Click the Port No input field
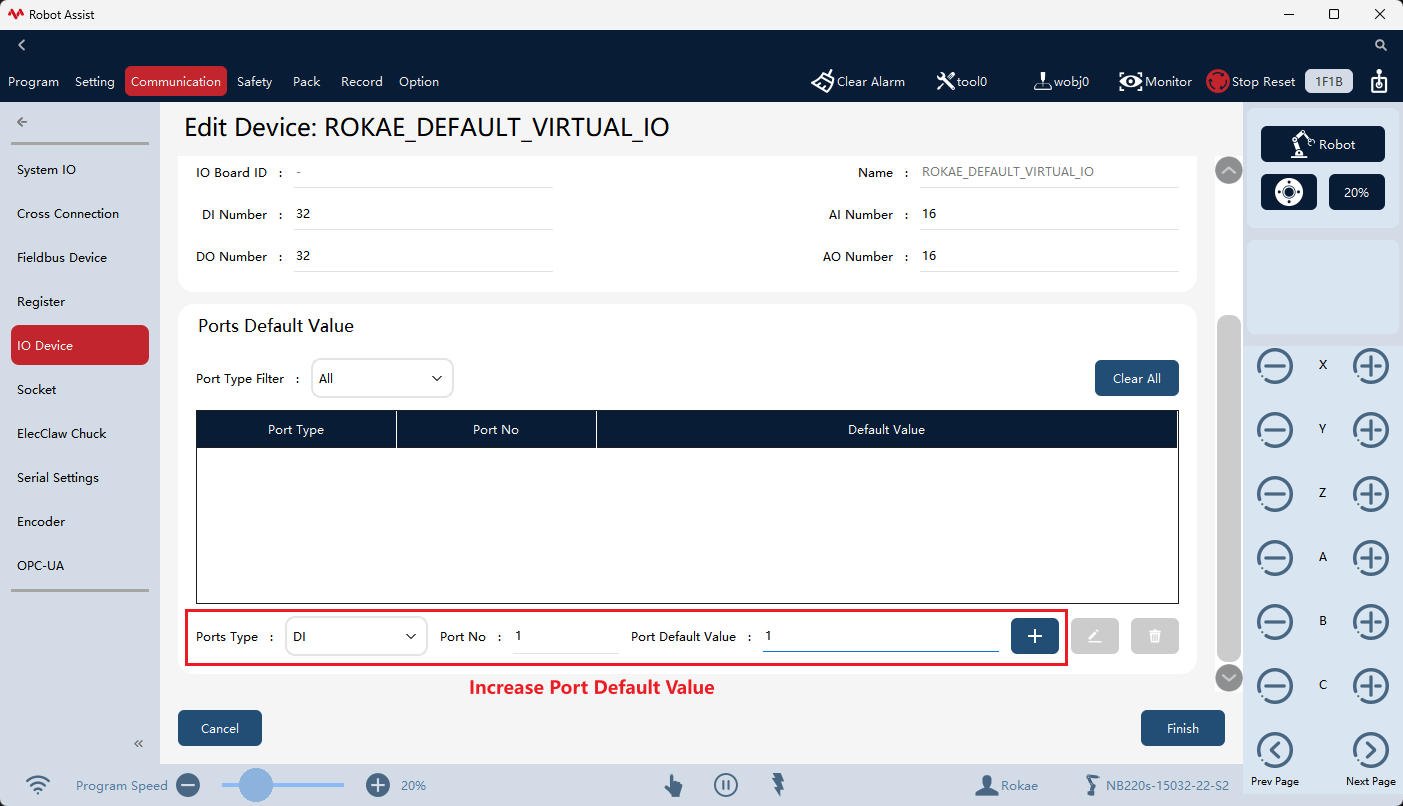 [x=565, y=636]
